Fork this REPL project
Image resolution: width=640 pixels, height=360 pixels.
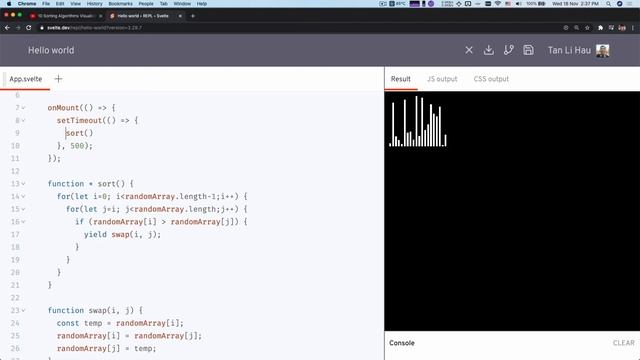click(x=509, y=50)
